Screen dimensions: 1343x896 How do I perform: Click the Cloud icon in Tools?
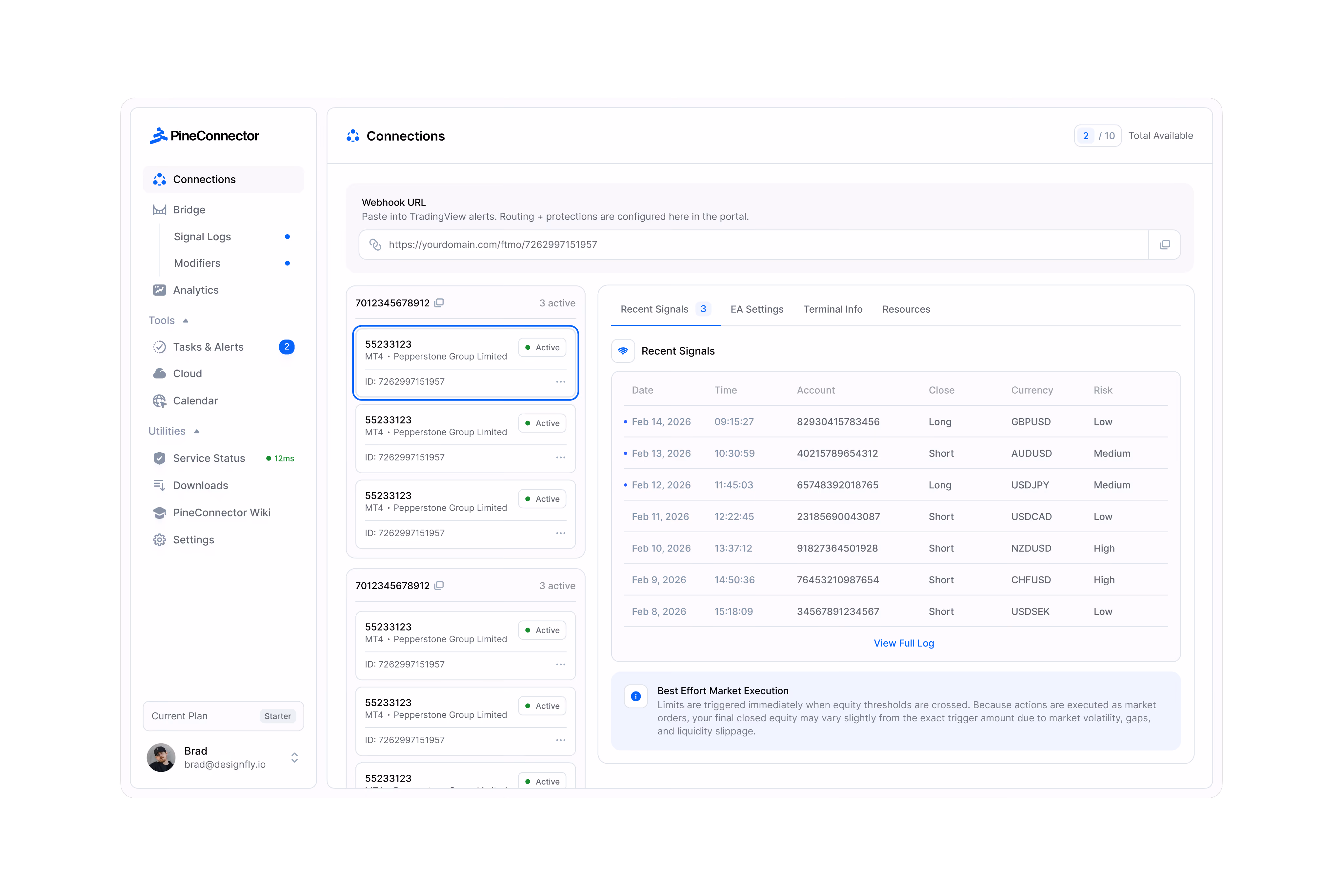click(x=159, y=374)
